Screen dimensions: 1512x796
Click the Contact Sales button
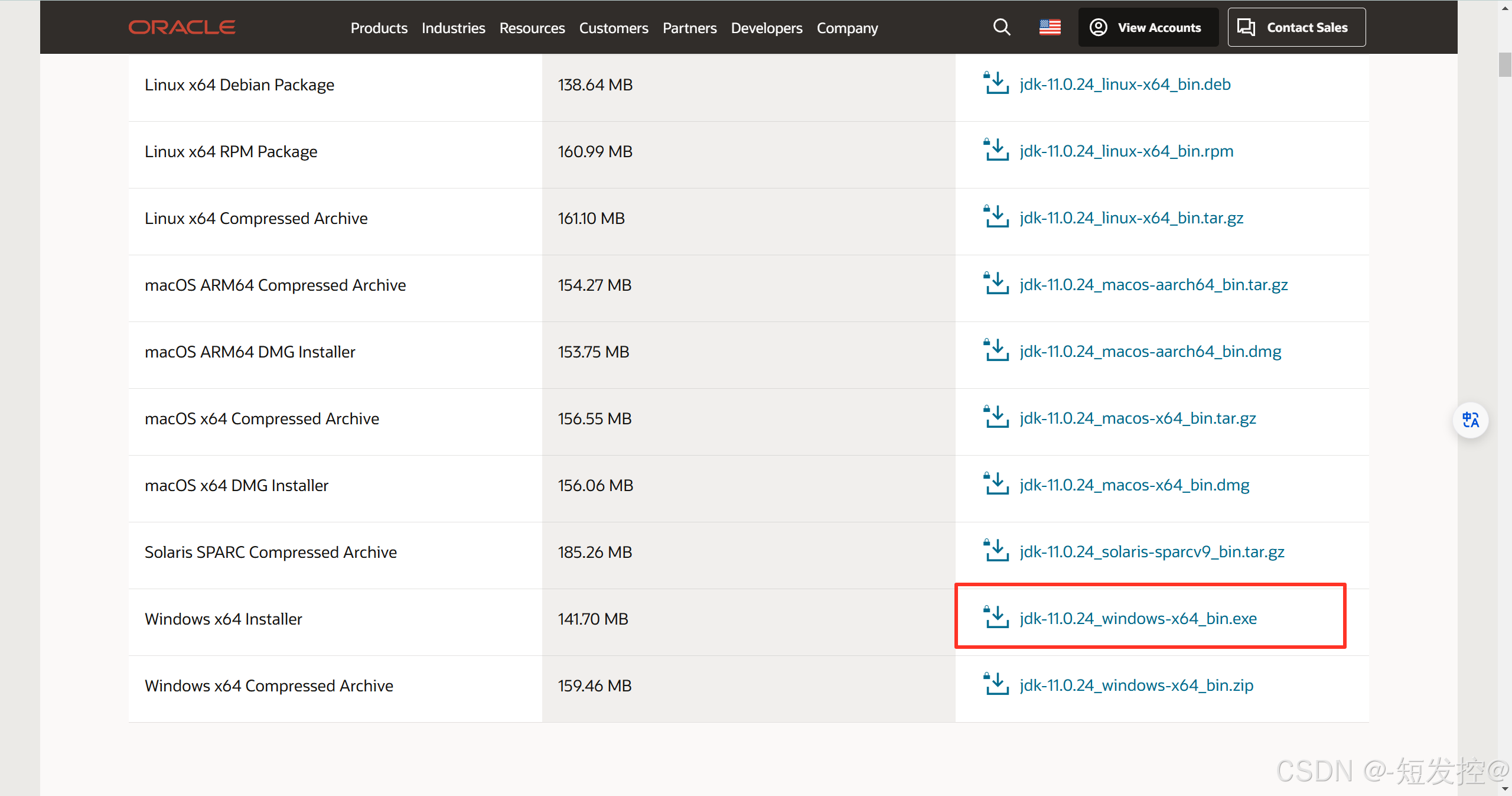tap(1296, 27)
